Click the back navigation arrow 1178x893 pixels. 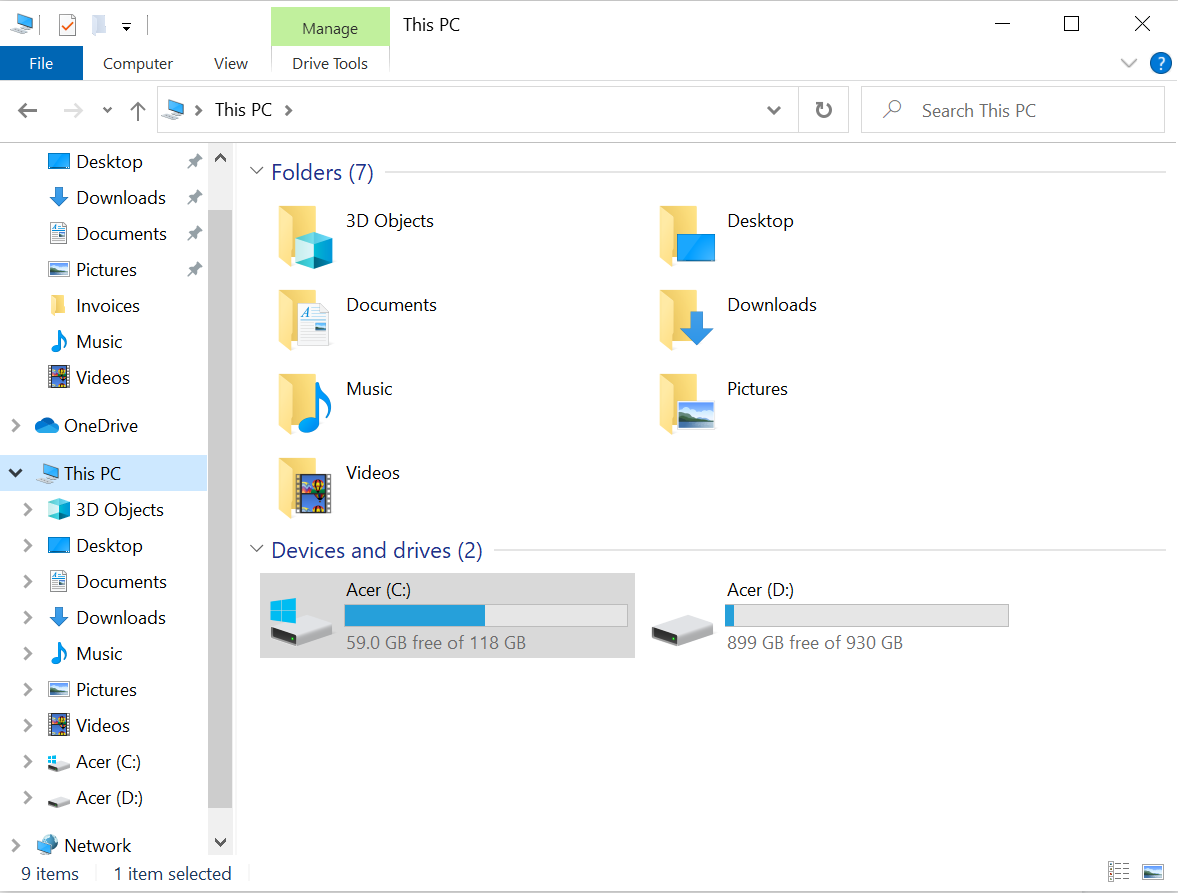click(x=27, y=110)
